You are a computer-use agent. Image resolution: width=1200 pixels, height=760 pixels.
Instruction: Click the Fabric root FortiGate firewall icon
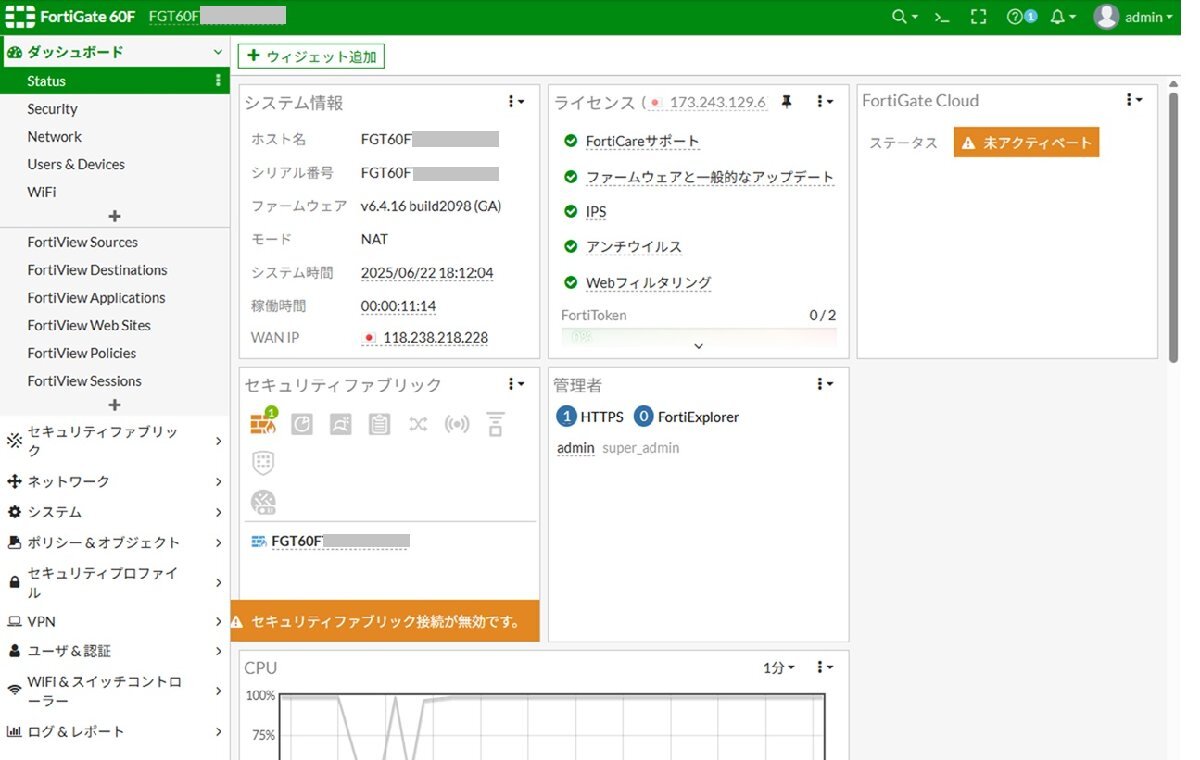[x=263, y=423]
